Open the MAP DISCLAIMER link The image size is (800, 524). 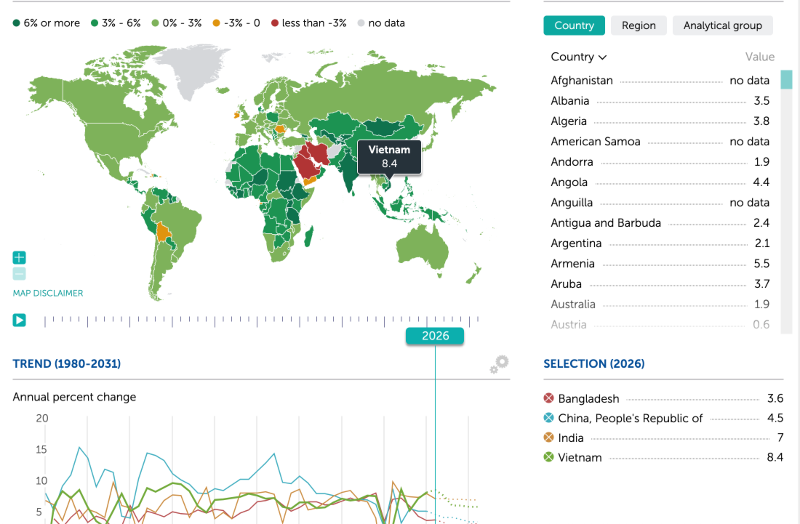point(48,293)
